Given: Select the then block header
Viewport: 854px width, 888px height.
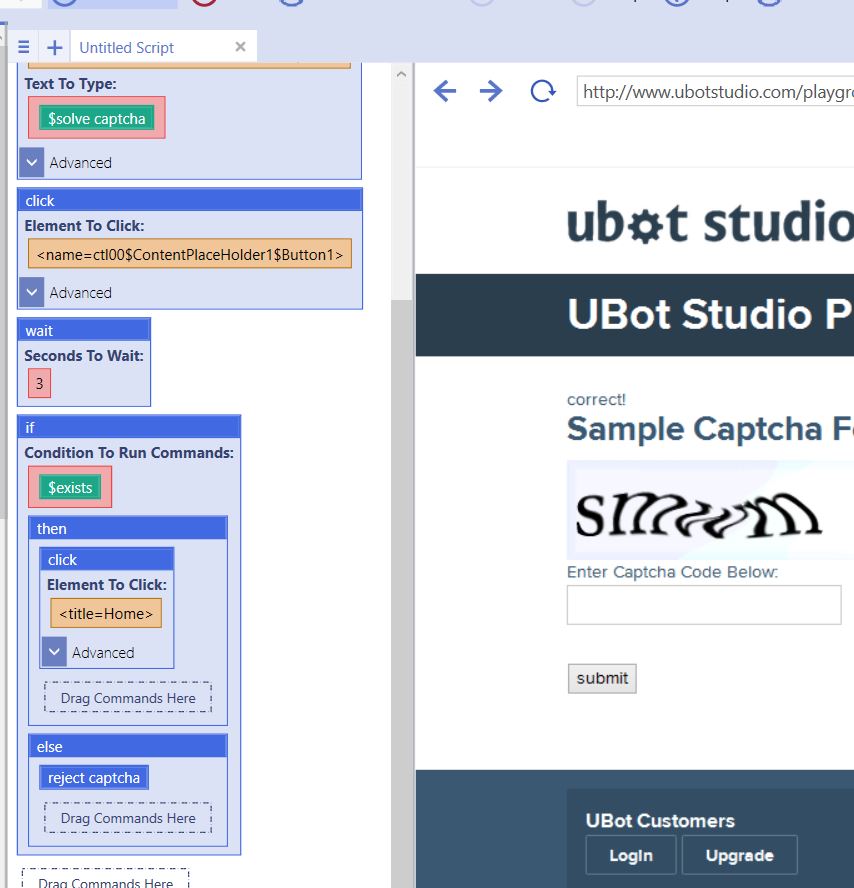Looking at the screenshot, I should [128, 528].
